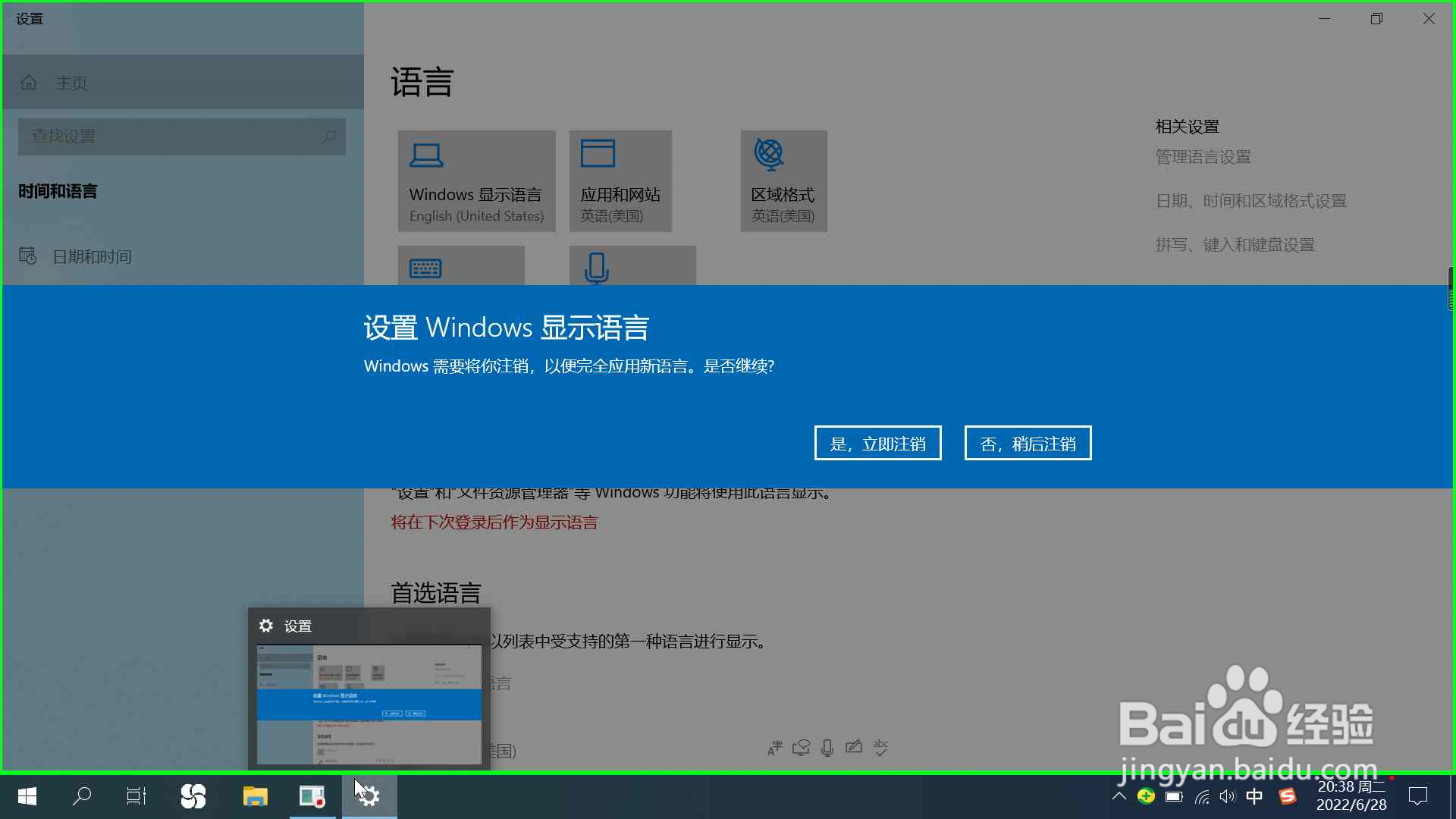Open the Windows 显示语言 tile

(476, 181)
